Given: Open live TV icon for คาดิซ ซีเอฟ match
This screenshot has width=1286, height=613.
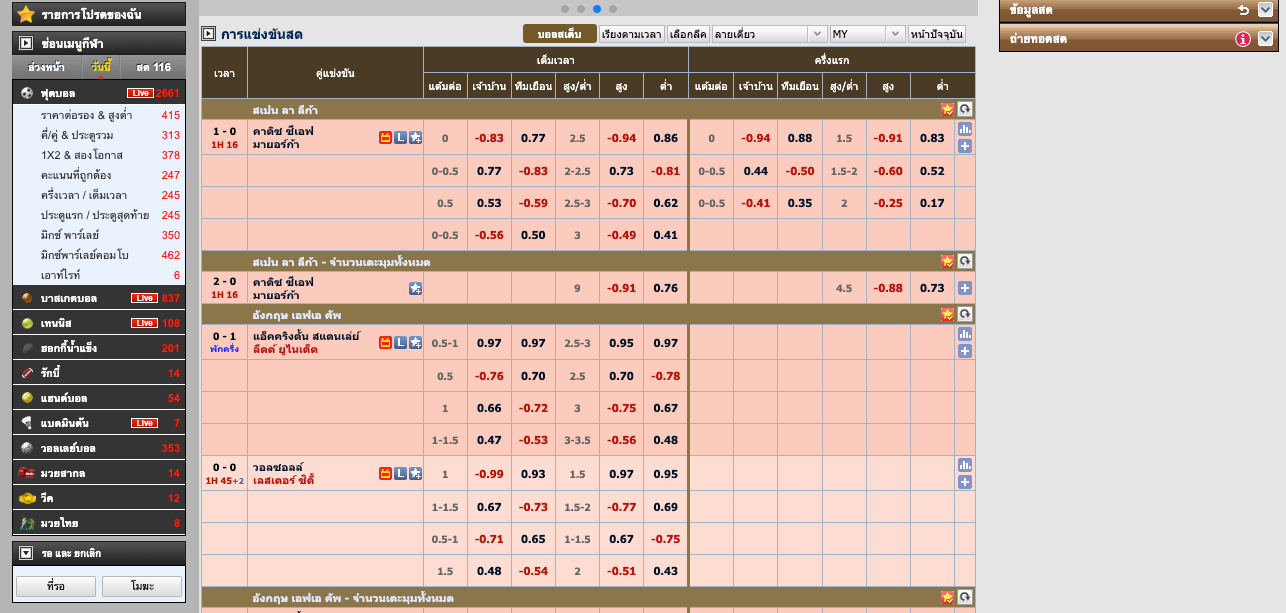Looking at the screenshot, I should coord(385,137).
